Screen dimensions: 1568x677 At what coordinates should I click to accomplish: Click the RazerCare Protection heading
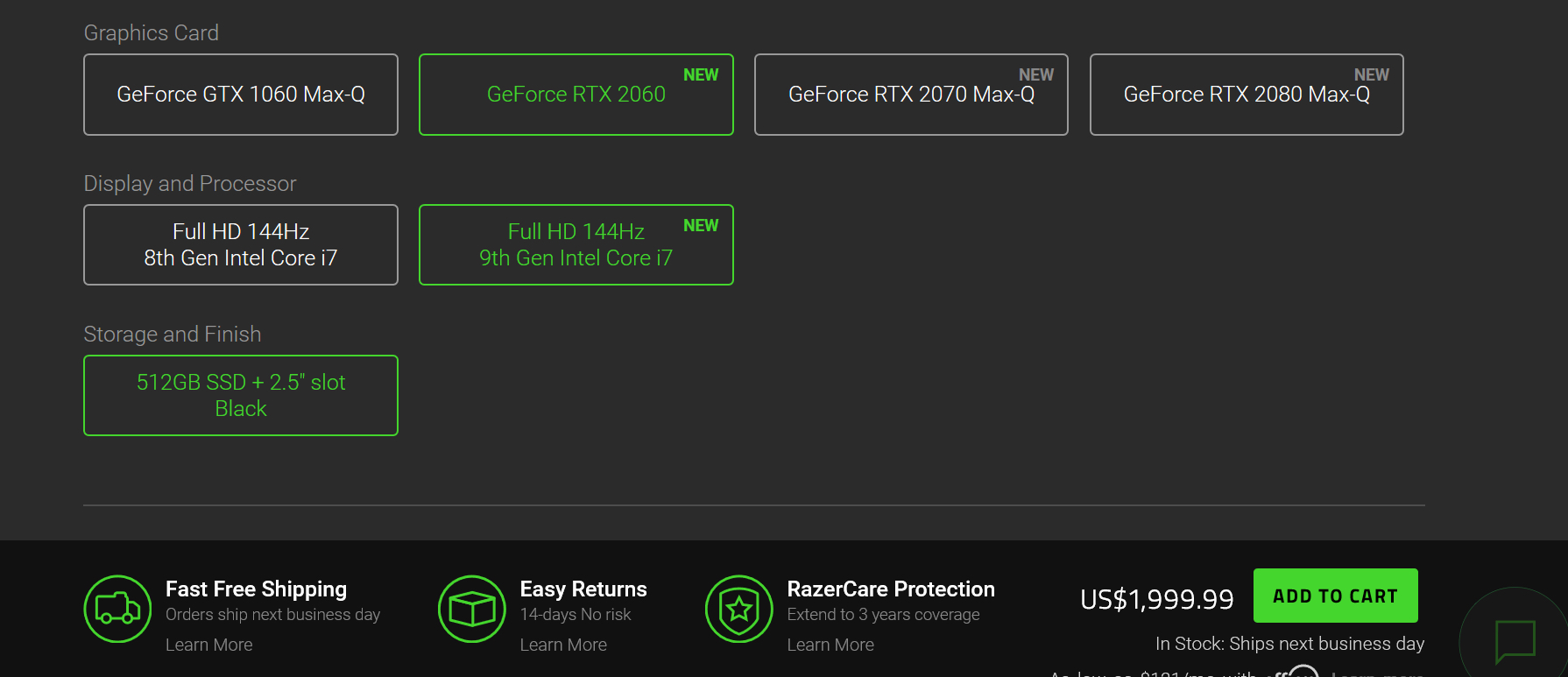tap(891, 589)
